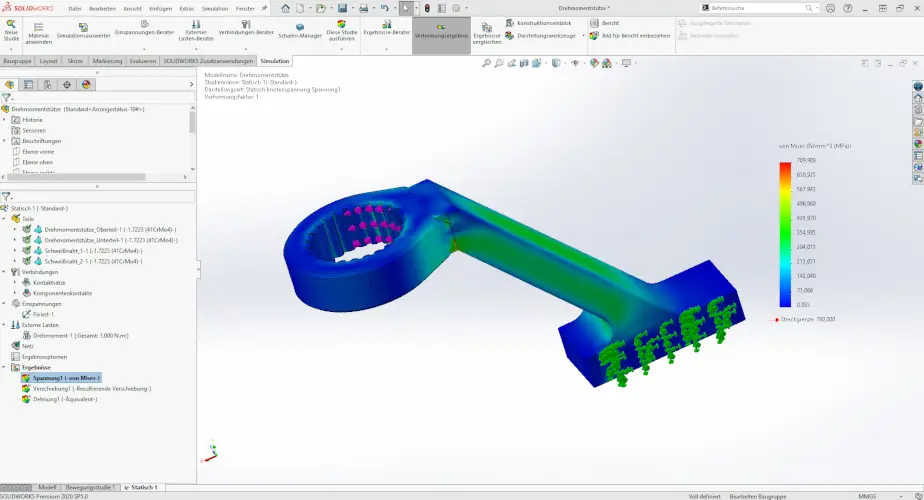This screenshot has height=500, width=924.
Task: Select the PropertyManager tab icon
Action: 28,85
